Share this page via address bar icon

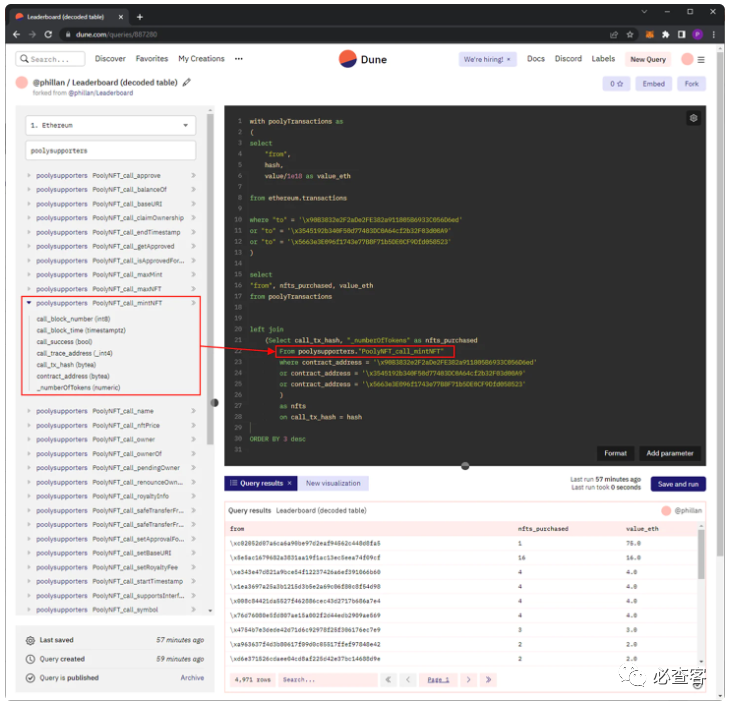tap(614, 34)
